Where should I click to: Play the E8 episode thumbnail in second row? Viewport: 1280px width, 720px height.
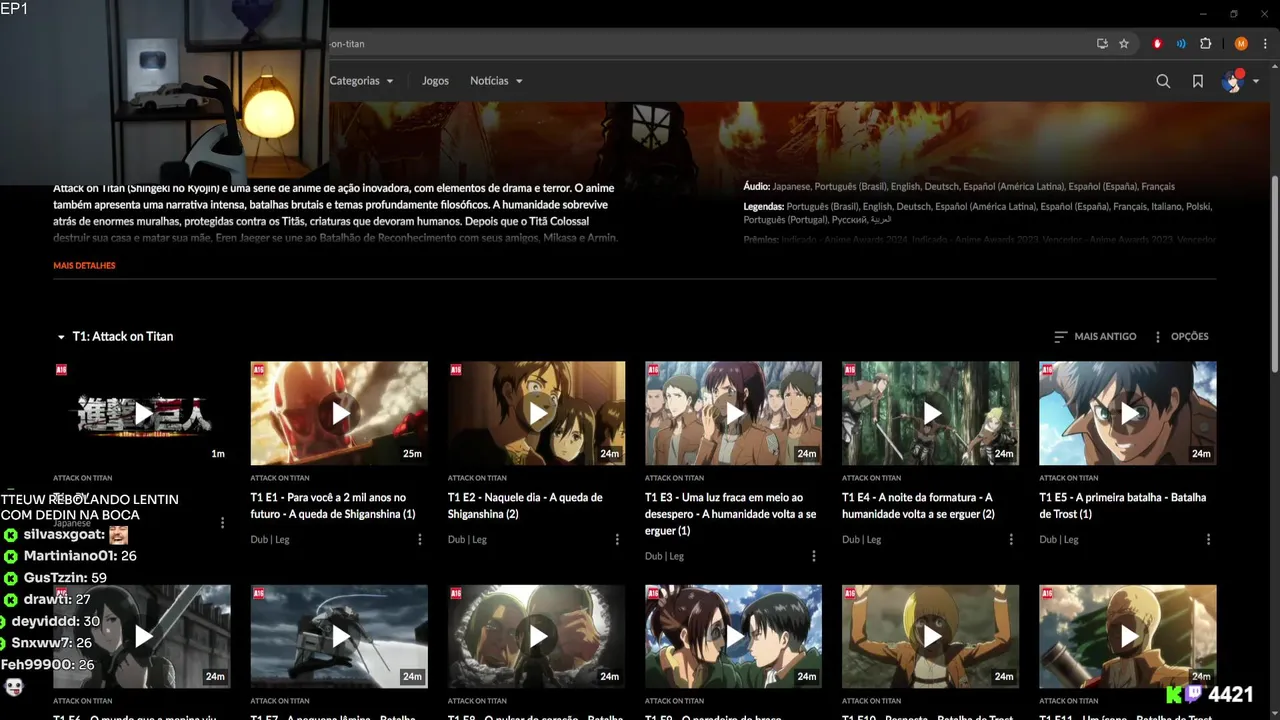(x=536, y=636)
